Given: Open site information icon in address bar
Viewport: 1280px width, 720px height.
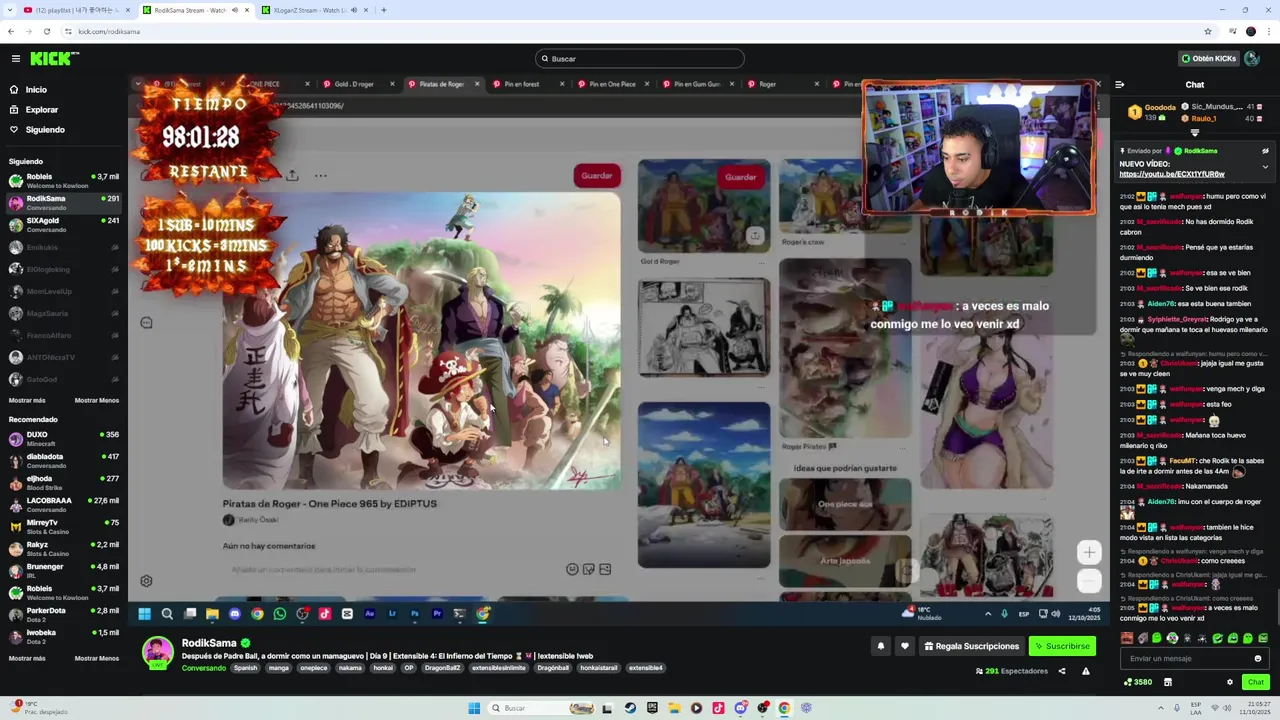Looking at the screenshot, I should (x=70, y=31).
